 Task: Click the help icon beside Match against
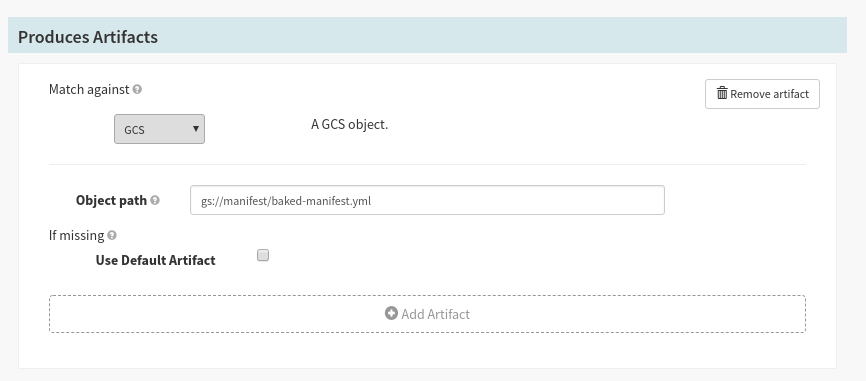(137, 89)
